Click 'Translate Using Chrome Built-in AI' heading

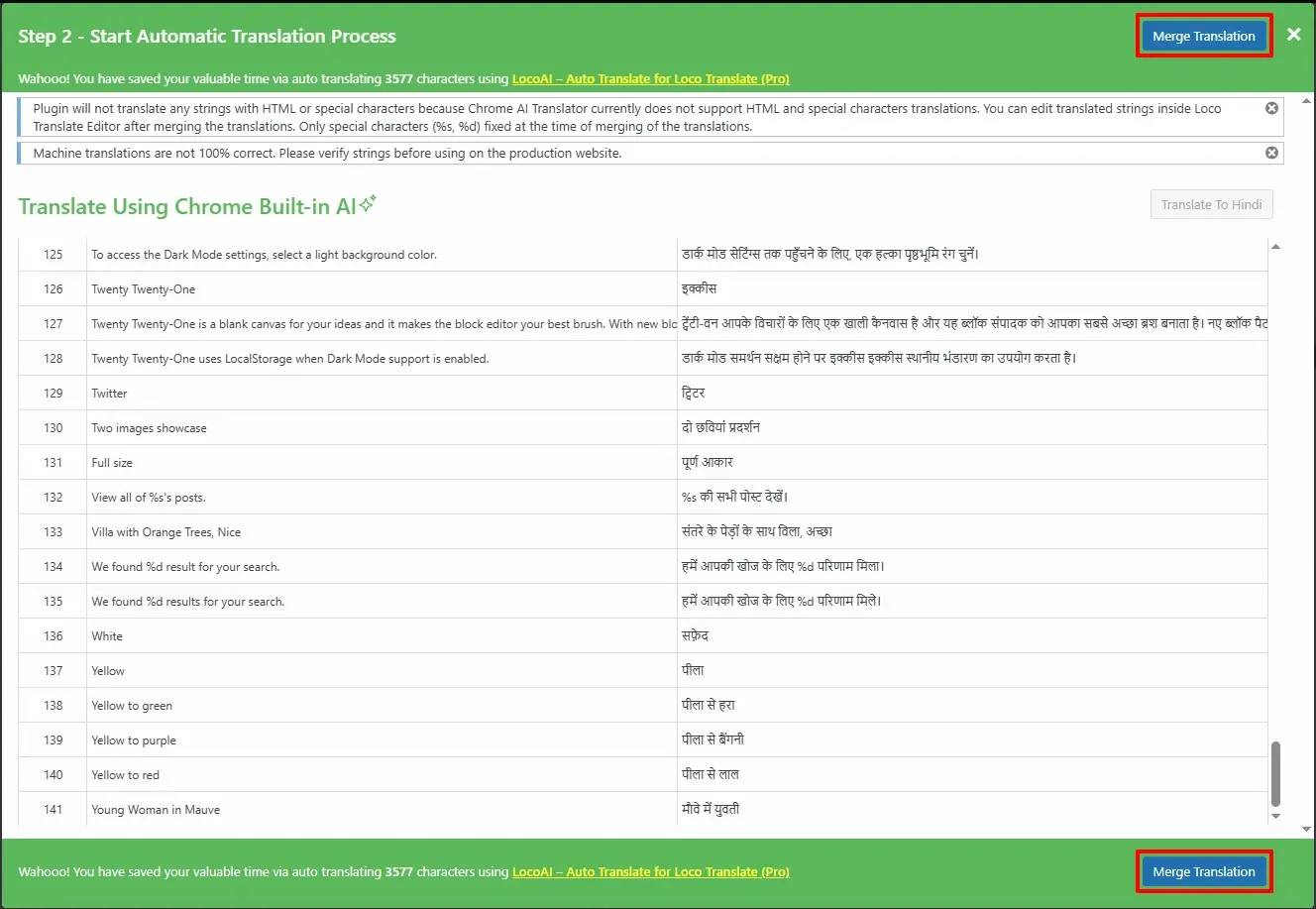[x=187, y=206]
